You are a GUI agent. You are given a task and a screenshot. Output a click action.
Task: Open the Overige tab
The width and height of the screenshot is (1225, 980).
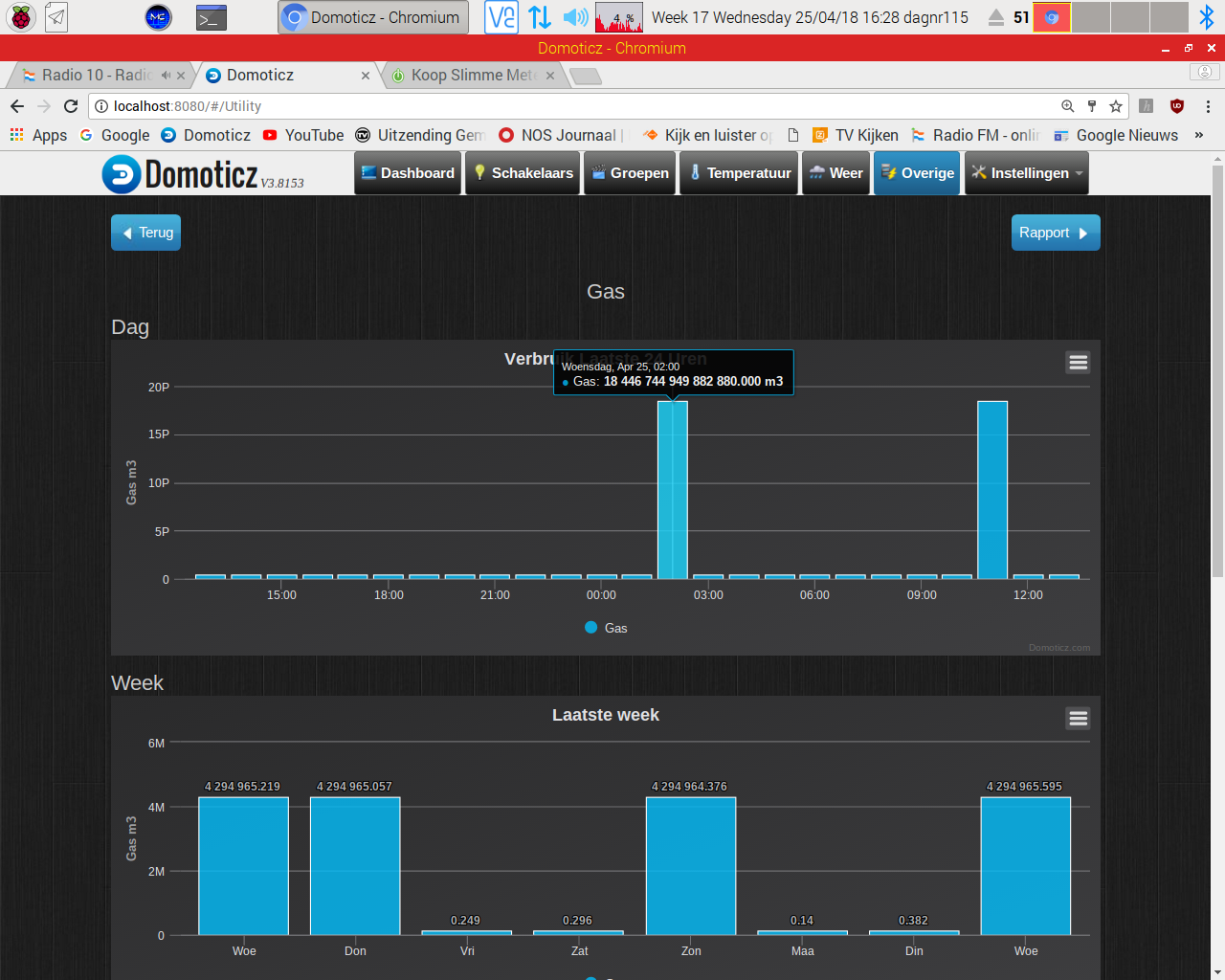[917, 173]
